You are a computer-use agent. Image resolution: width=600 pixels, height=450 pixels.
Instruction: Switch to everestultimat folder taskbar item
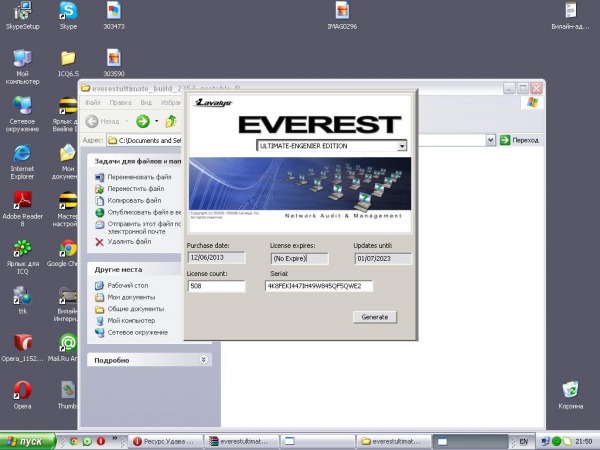click(394, 441)
